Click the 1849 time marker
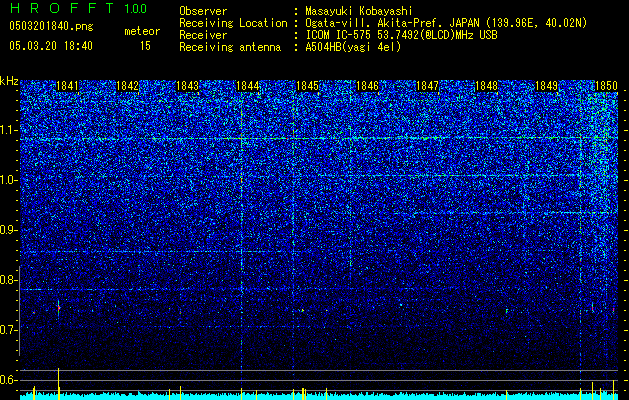 click(x=547, y=86)
